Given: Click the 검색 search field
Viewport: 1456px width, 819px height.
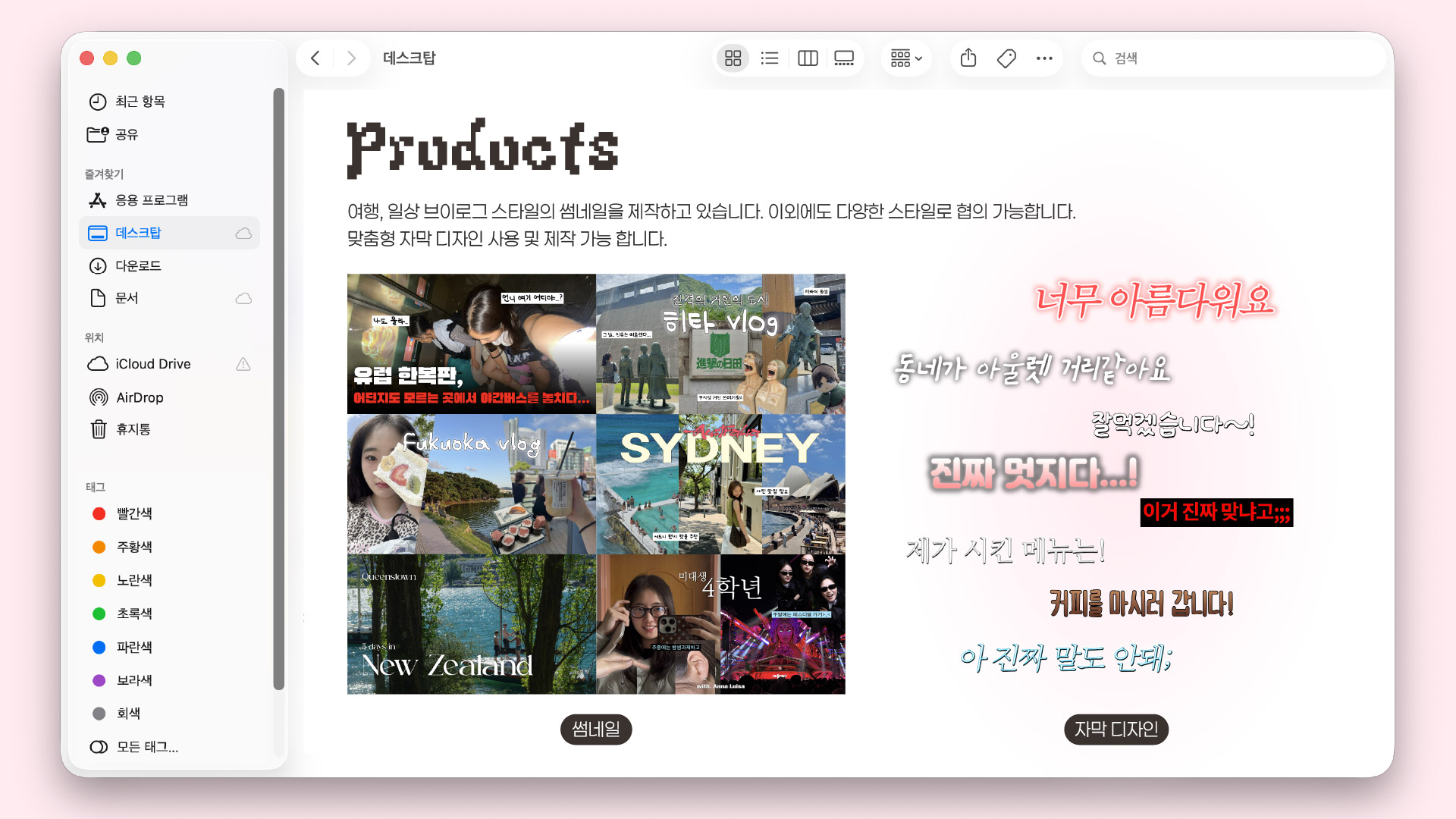Looking at the screenshot, I should click(x=1234, y=58).
